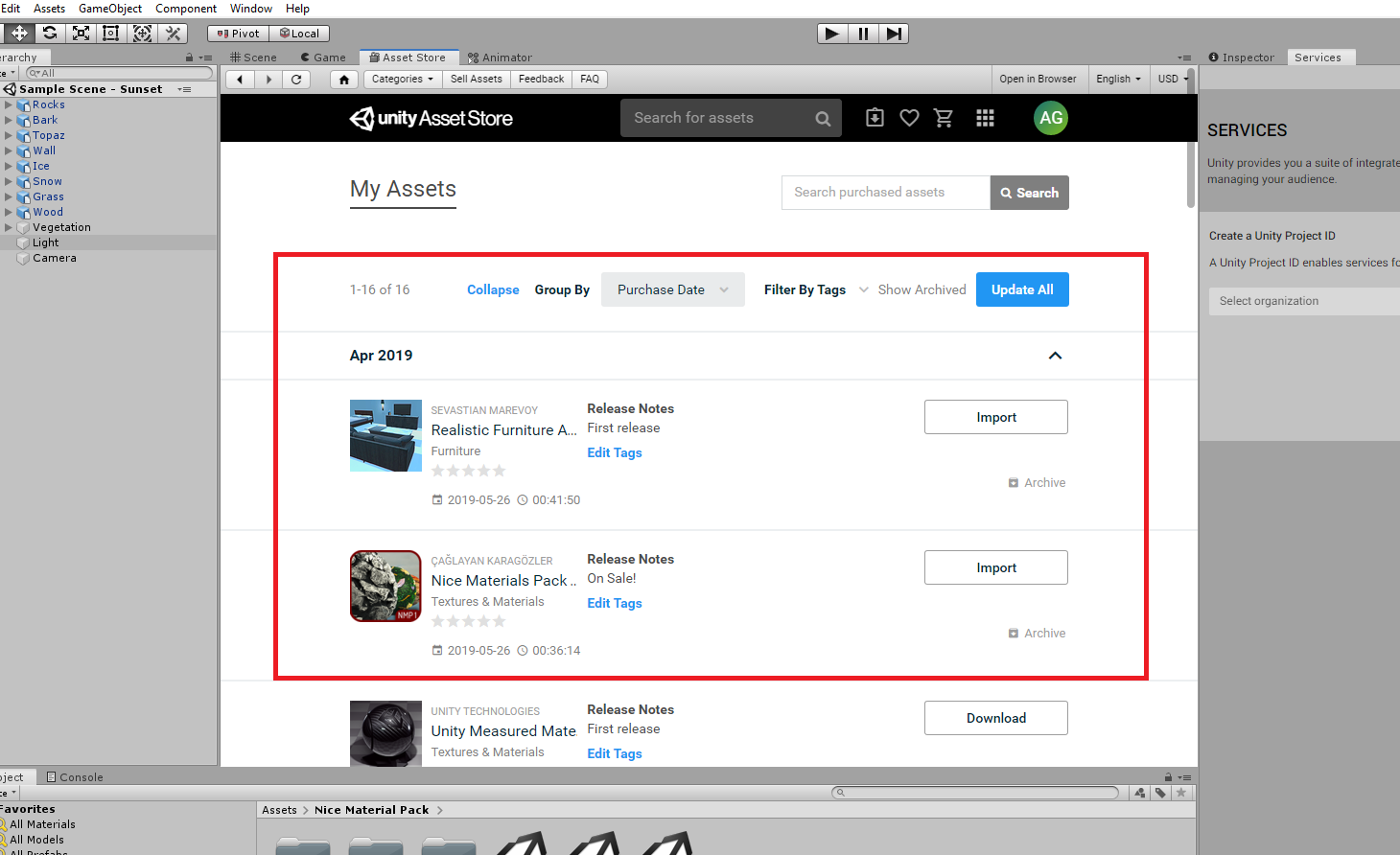The width and height of the screenshot is (1400, 855).
Task: Open the USD currency dropdown
Action: (x=1172, y=80)
